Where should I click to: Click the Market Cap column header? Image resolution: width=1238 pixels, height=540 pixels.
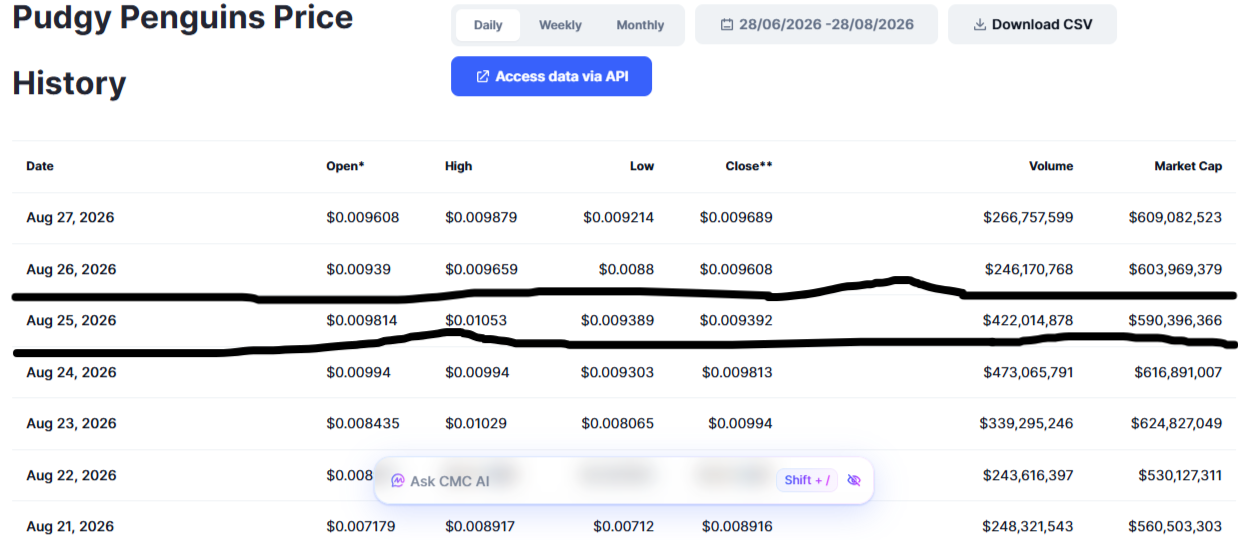[1188, 166]
